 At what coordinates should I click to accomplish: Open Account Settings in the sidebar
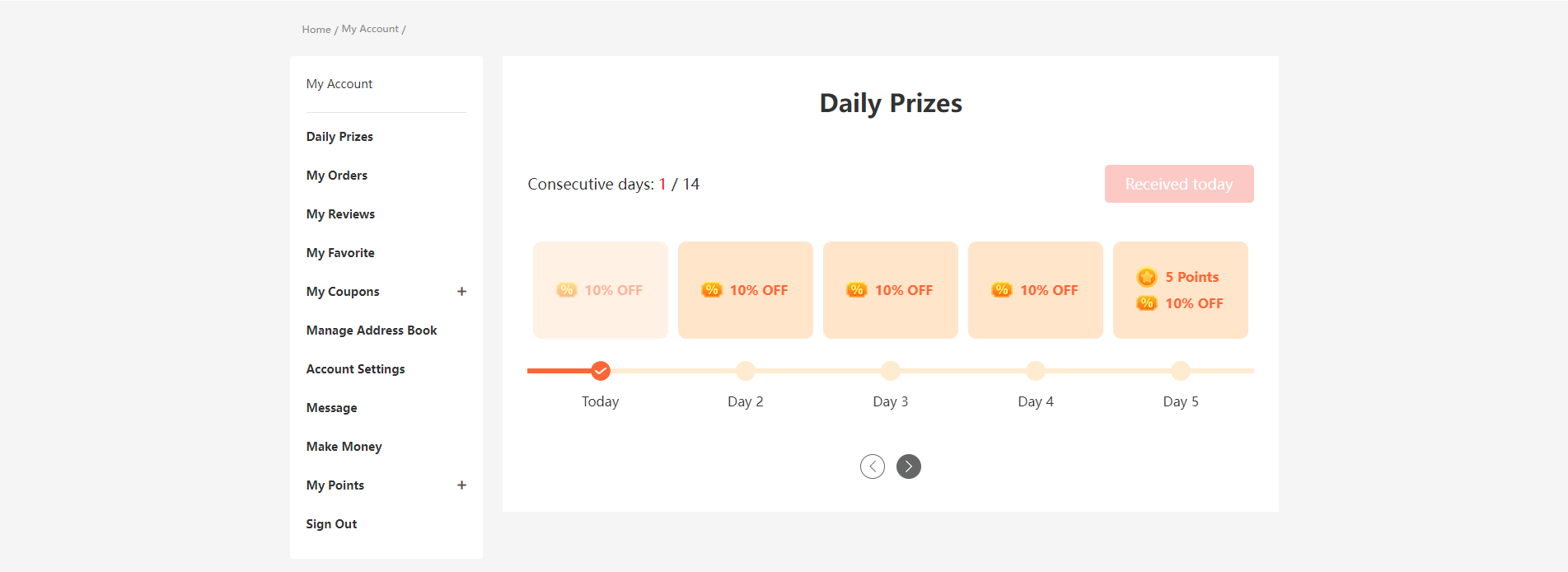click(356, 369)
